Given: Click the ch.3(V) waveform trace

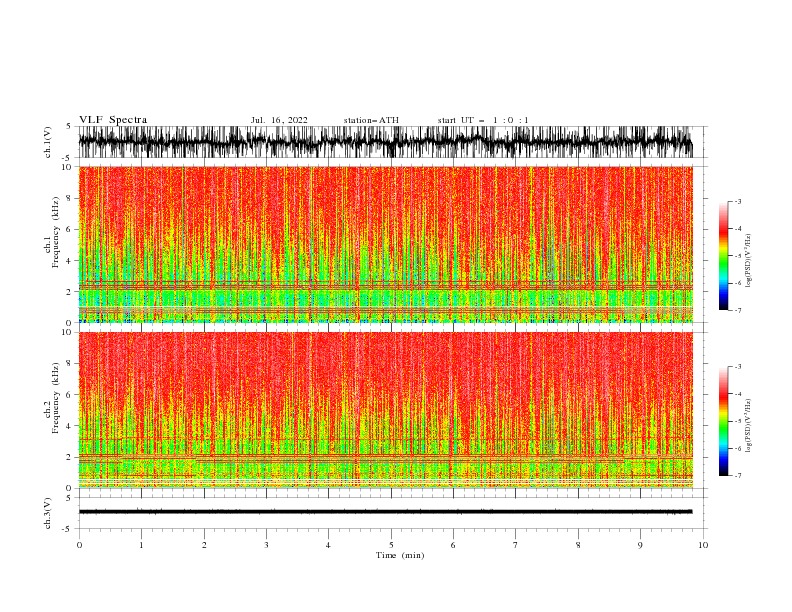Looking at the screenshot, I should coord(385,512).
